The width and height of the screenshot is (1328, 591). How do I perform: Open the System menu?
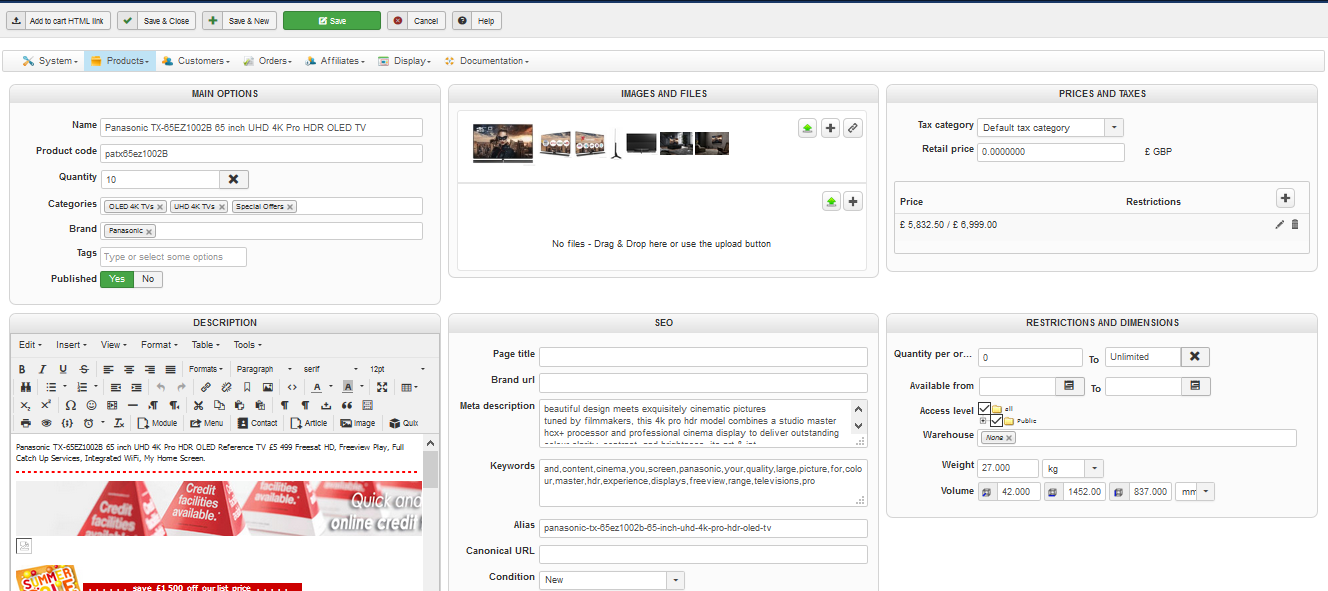coord(49,61)
